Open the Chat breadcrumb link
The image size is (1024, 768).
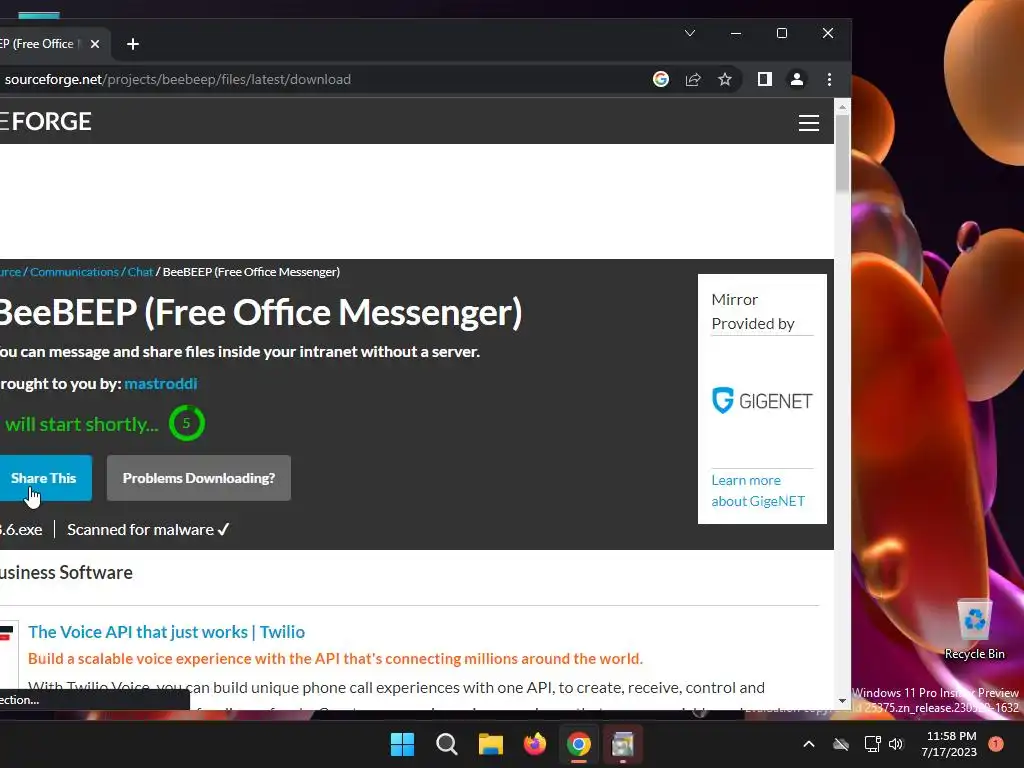pos(140,272)
